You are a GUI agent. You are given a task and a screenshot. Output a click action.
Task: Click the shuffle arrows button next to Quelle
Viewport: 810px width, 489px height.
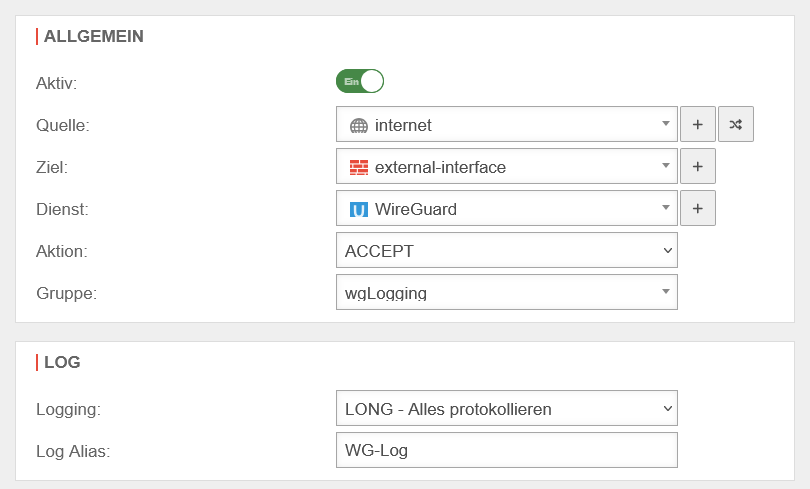pyautogui.click(x=736, y=125)
